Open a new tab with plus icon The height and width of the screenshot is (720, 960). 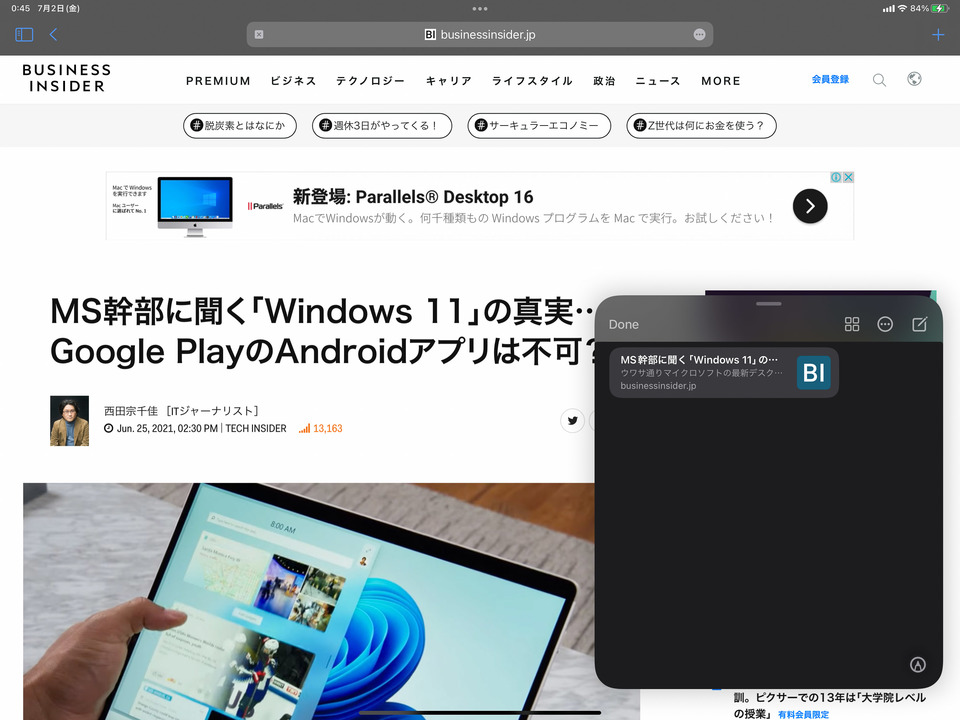[937, 34]
